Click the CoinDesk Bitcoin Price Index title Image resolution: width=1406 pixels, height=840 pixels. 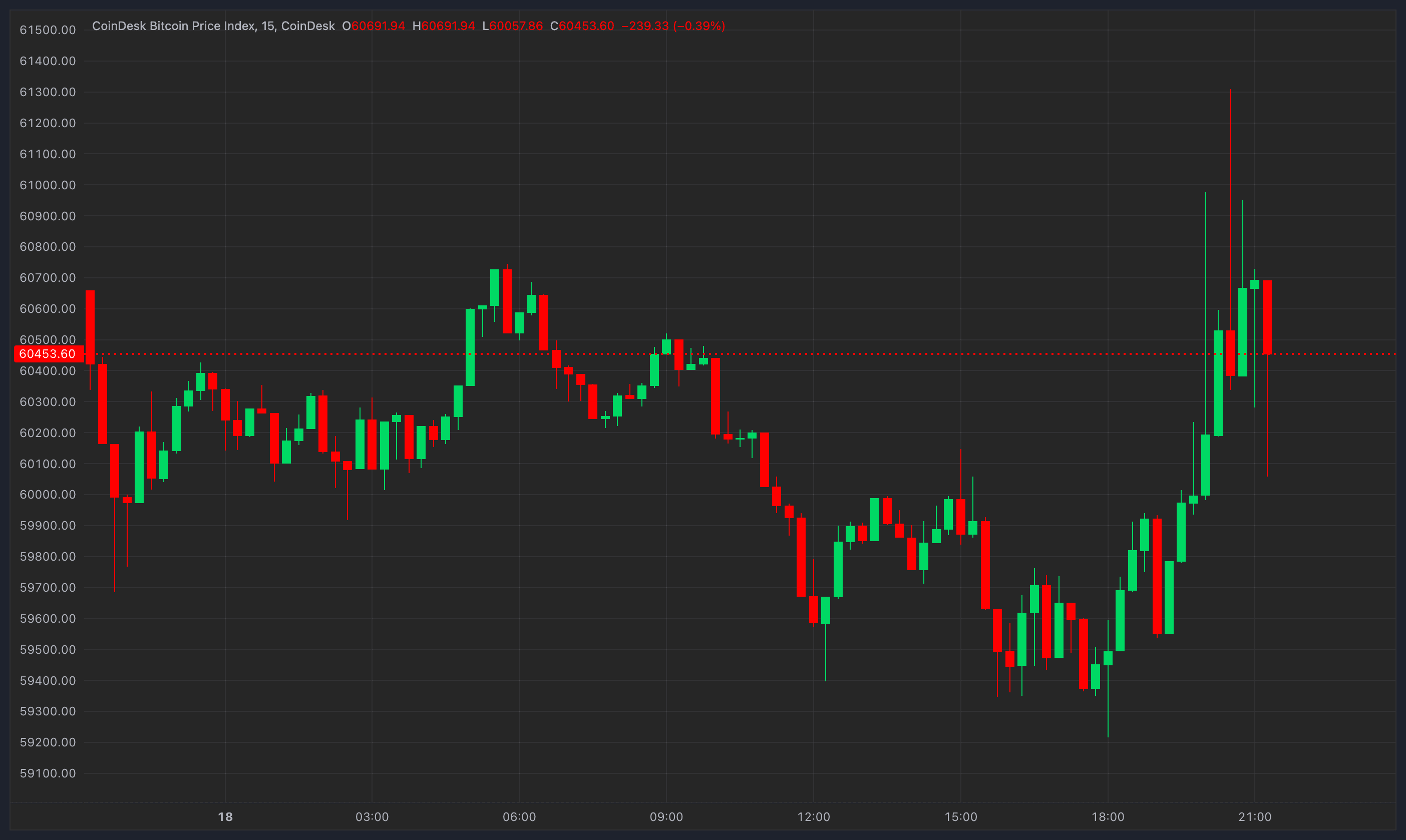(213, 26)
